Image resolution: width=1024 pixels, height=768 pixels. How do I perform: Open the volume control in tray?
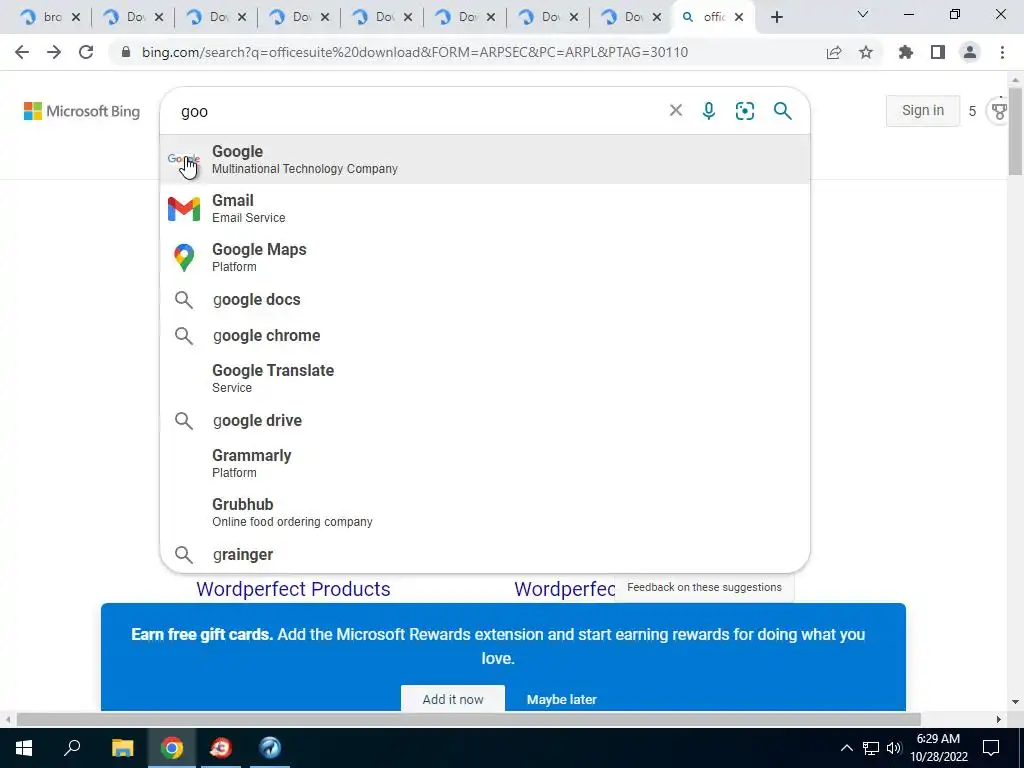[894, 748]
